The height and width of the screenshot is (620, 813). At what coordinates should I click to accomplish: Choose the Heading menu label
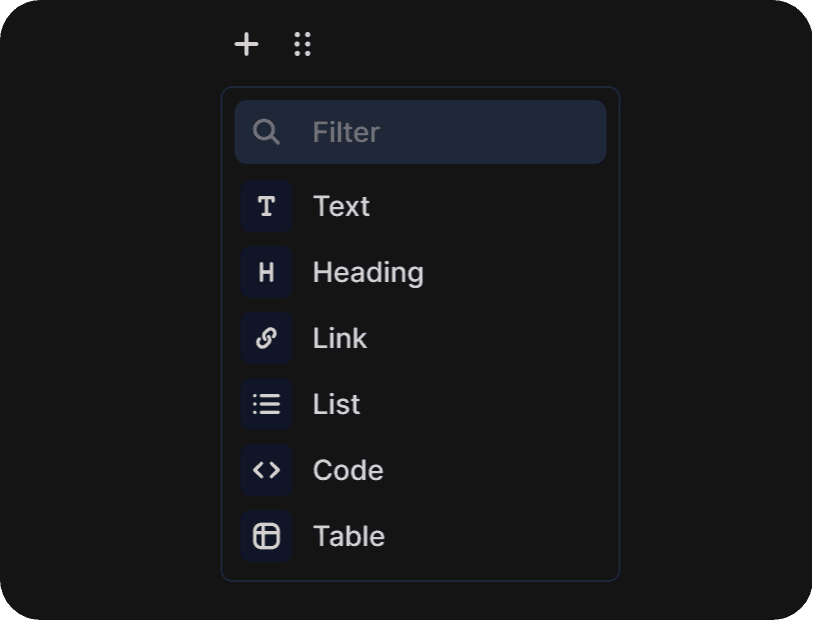[x=368, y=273]
